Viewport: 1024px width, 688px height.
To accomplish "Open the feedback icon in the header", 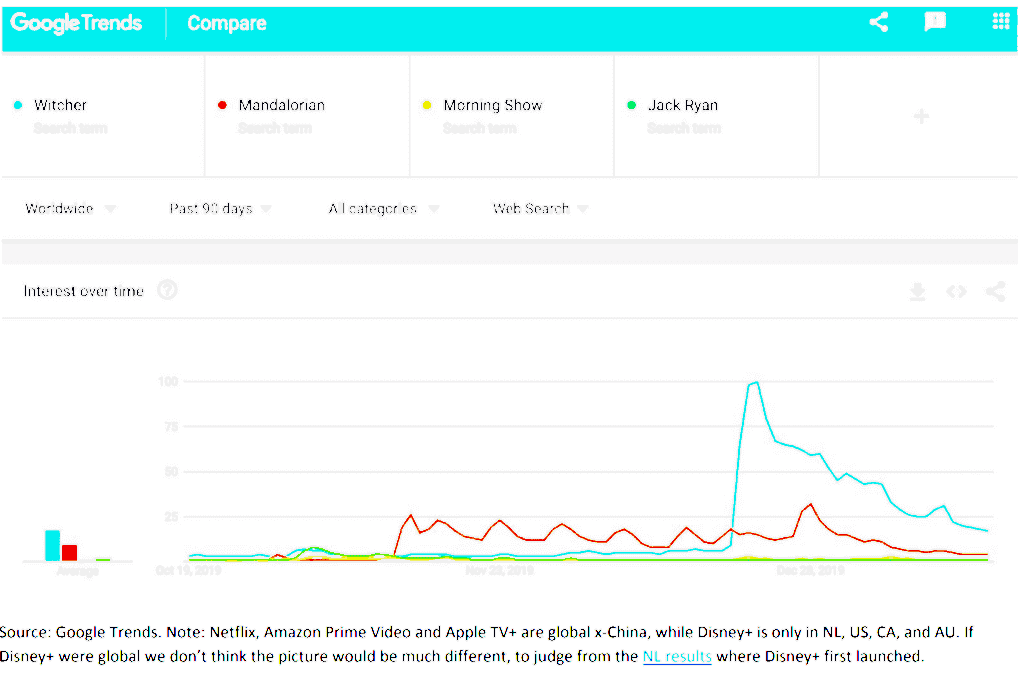I will [935, 22].
